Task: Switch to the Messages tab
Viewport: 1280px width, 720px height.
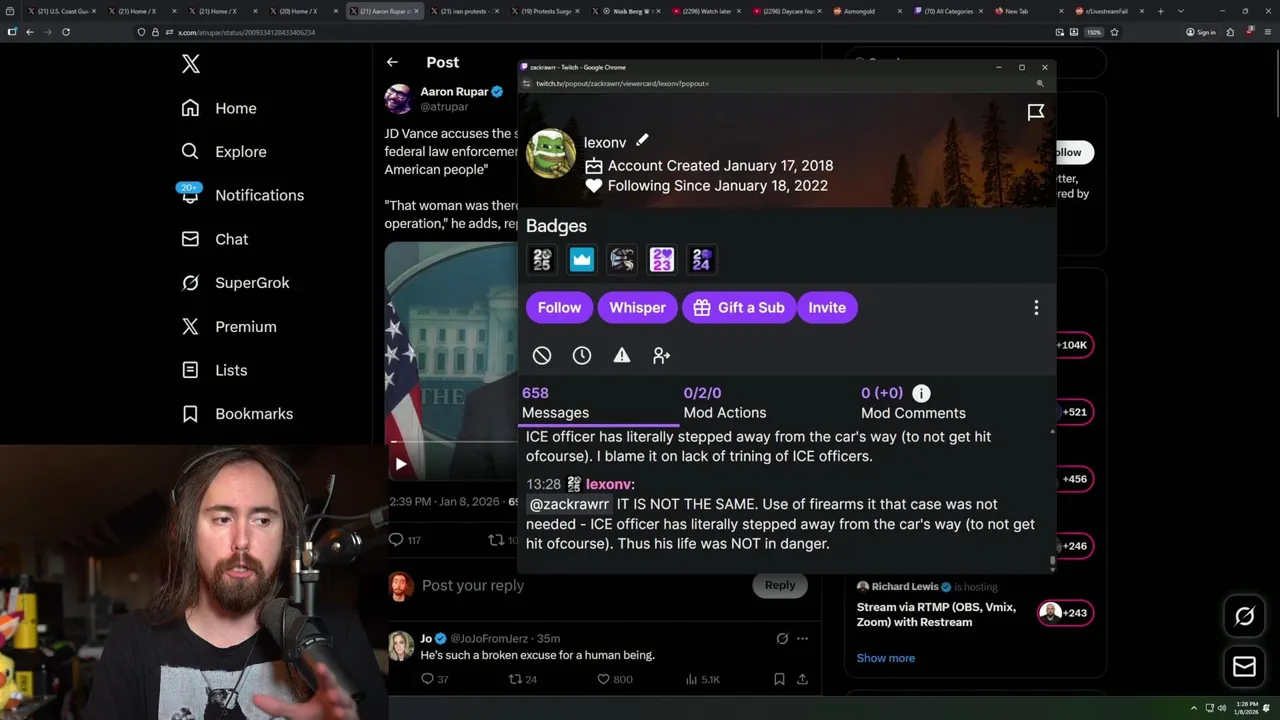Action: [x=600, y=404]
